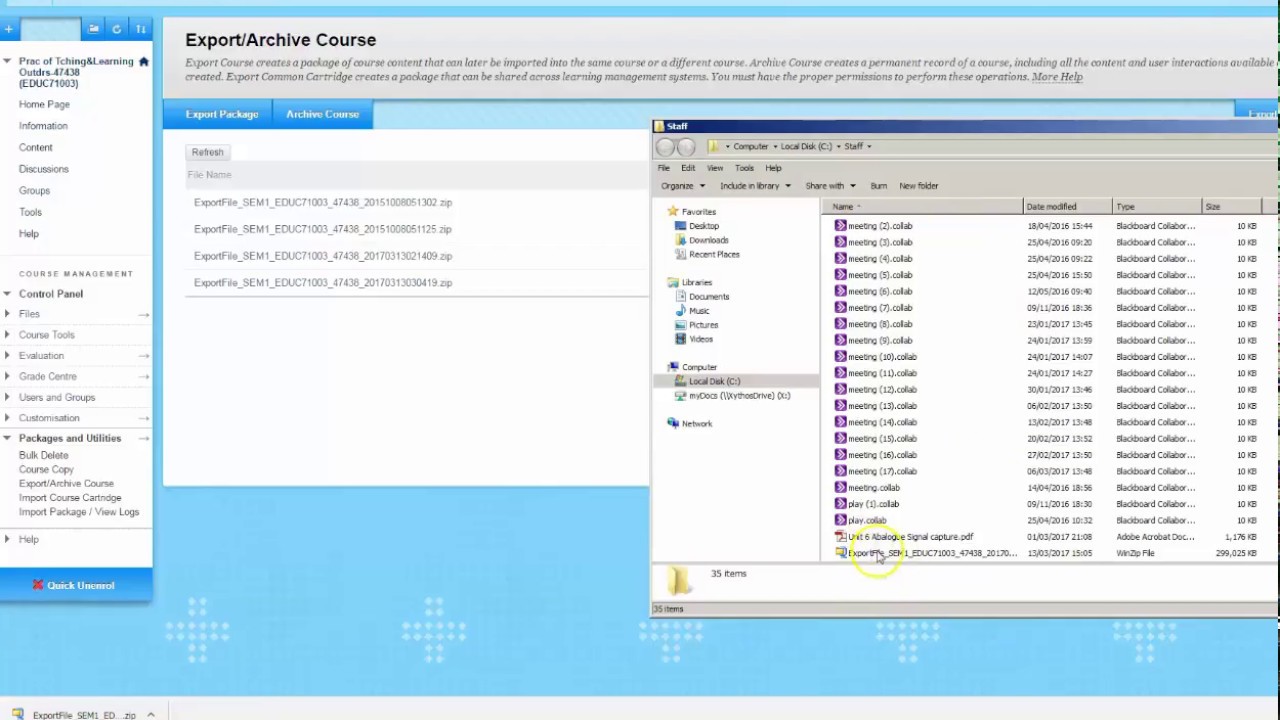Open the More Help link
Image resolution: width=1280 pixels, height=720 pixels.
(1057, 77)
